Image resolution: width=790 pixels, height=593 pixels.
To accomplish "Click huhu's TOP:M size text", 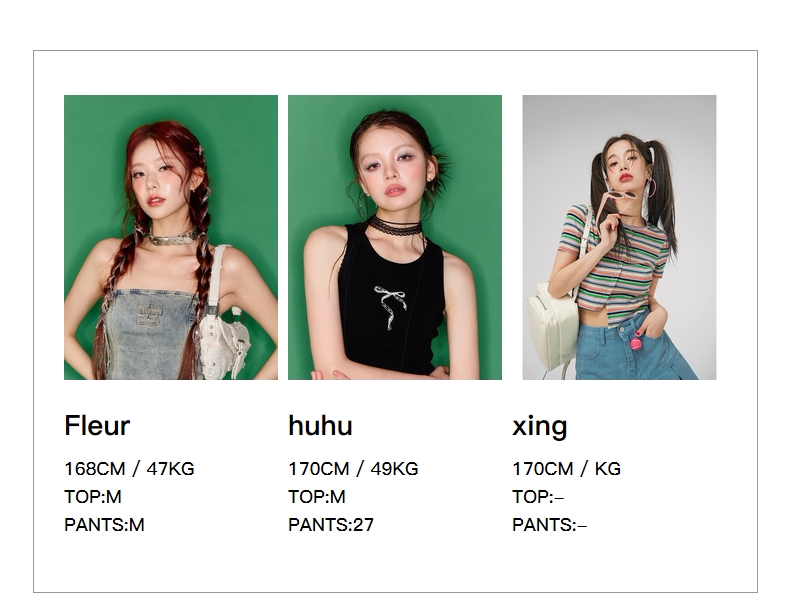I will coord(317,497).
